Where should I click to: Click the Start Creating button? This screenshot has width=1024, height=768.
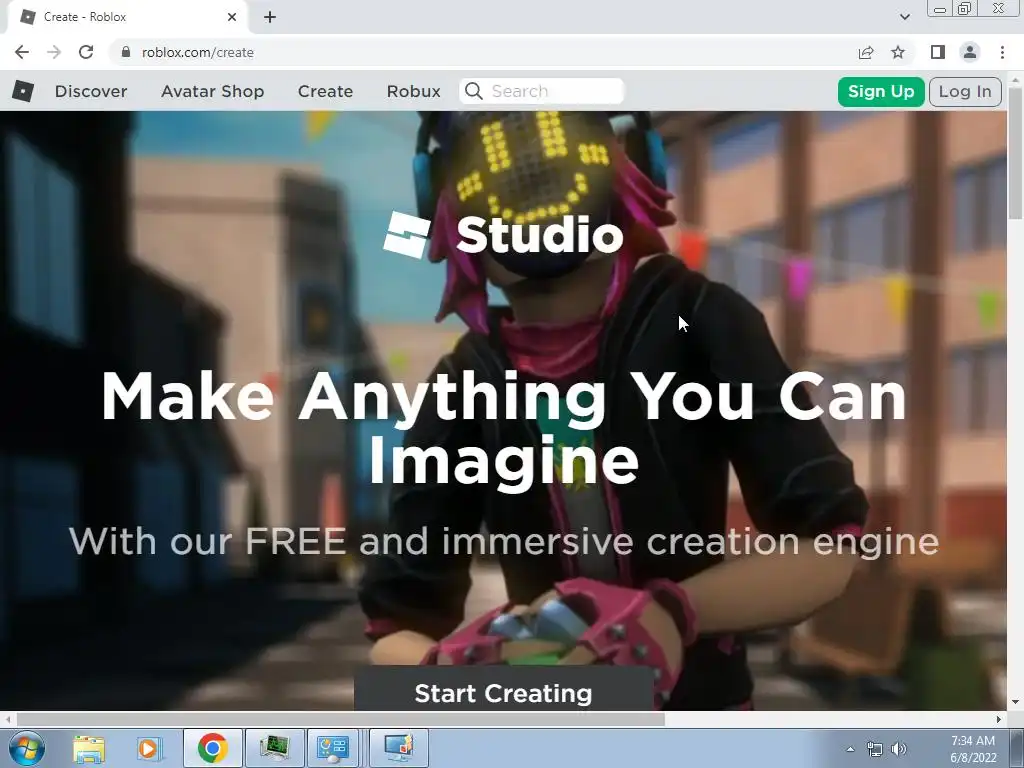[x=504, y=688]
